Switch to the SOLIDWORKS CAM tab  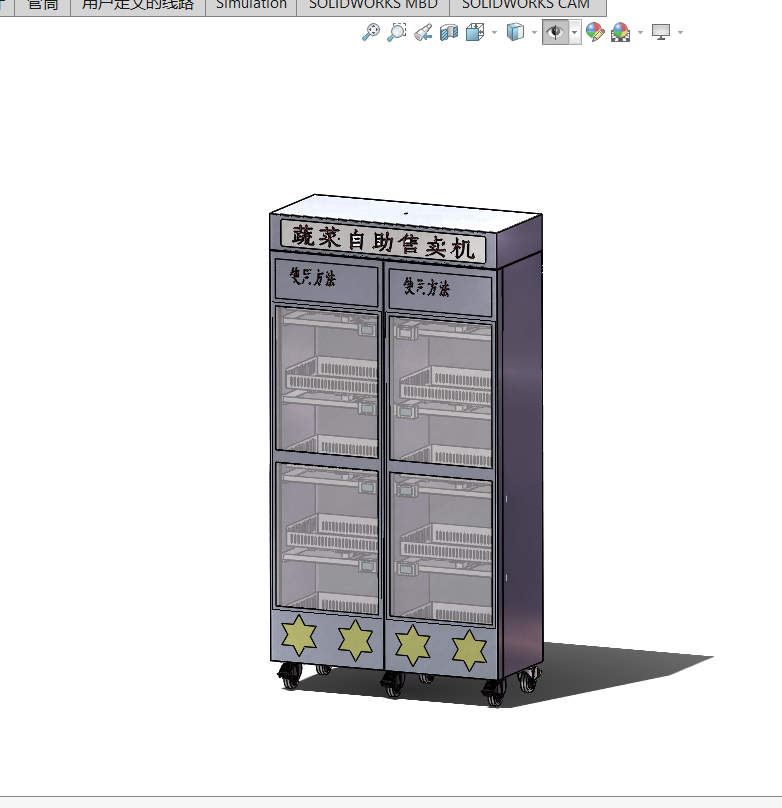coord(528,5)
